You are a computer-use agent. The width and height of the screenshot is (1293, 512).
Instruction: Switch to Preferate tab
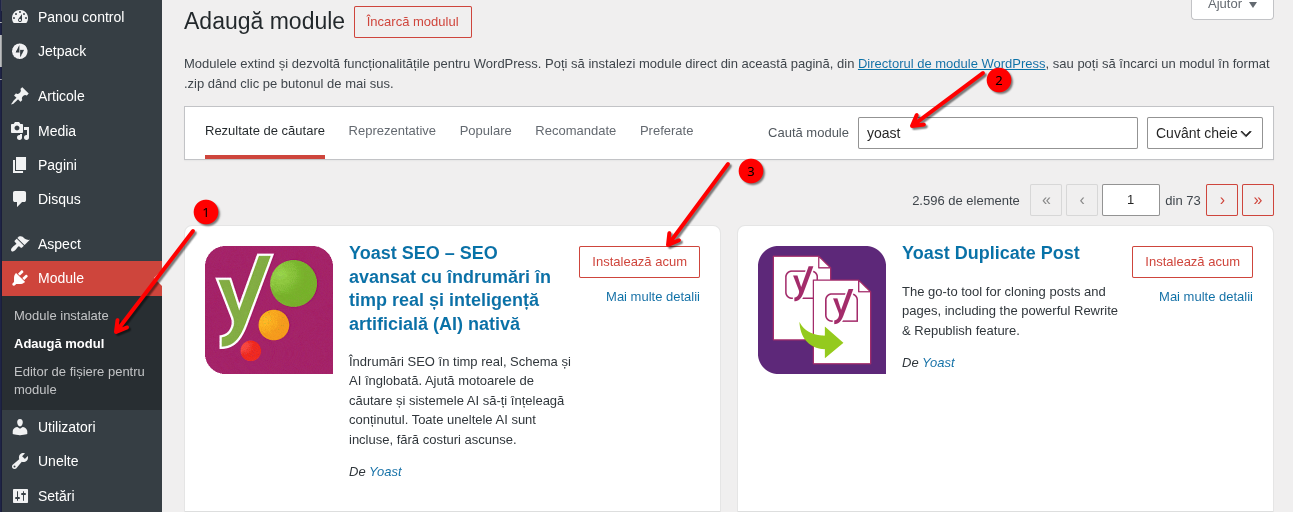[667, 131]
